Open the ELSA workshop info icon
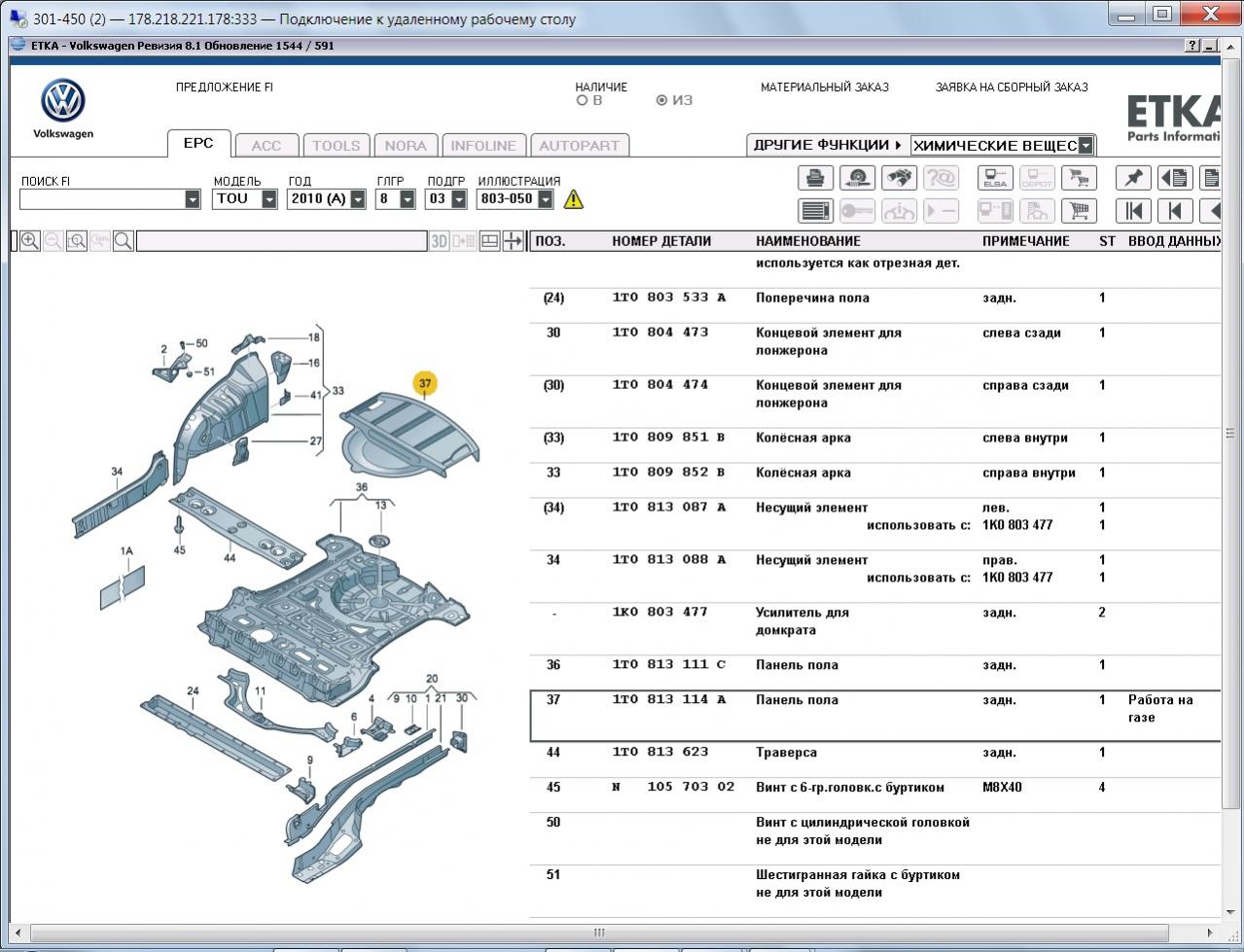Image resolution: width=1244 pixels, height=952 pixels. tap(995, 178)
